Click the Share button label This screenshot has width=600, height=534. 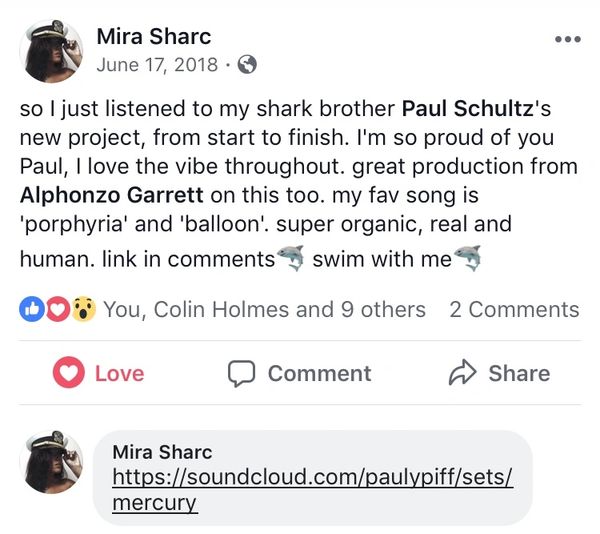point(519,373)
